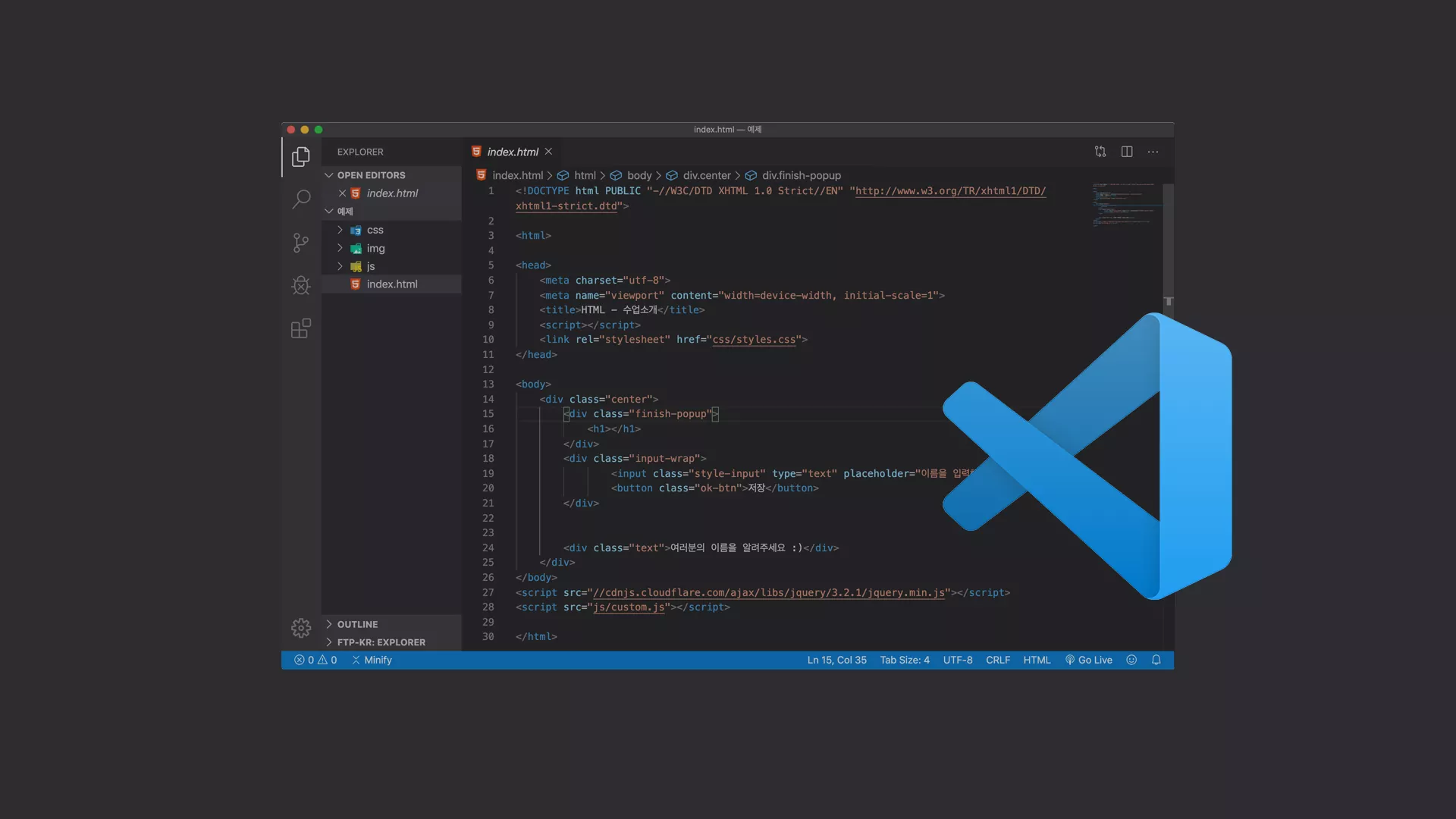Open the Explorer view in activity bar
The height and width of the screenshot is (819, 1456).
(x=301, y=157)
